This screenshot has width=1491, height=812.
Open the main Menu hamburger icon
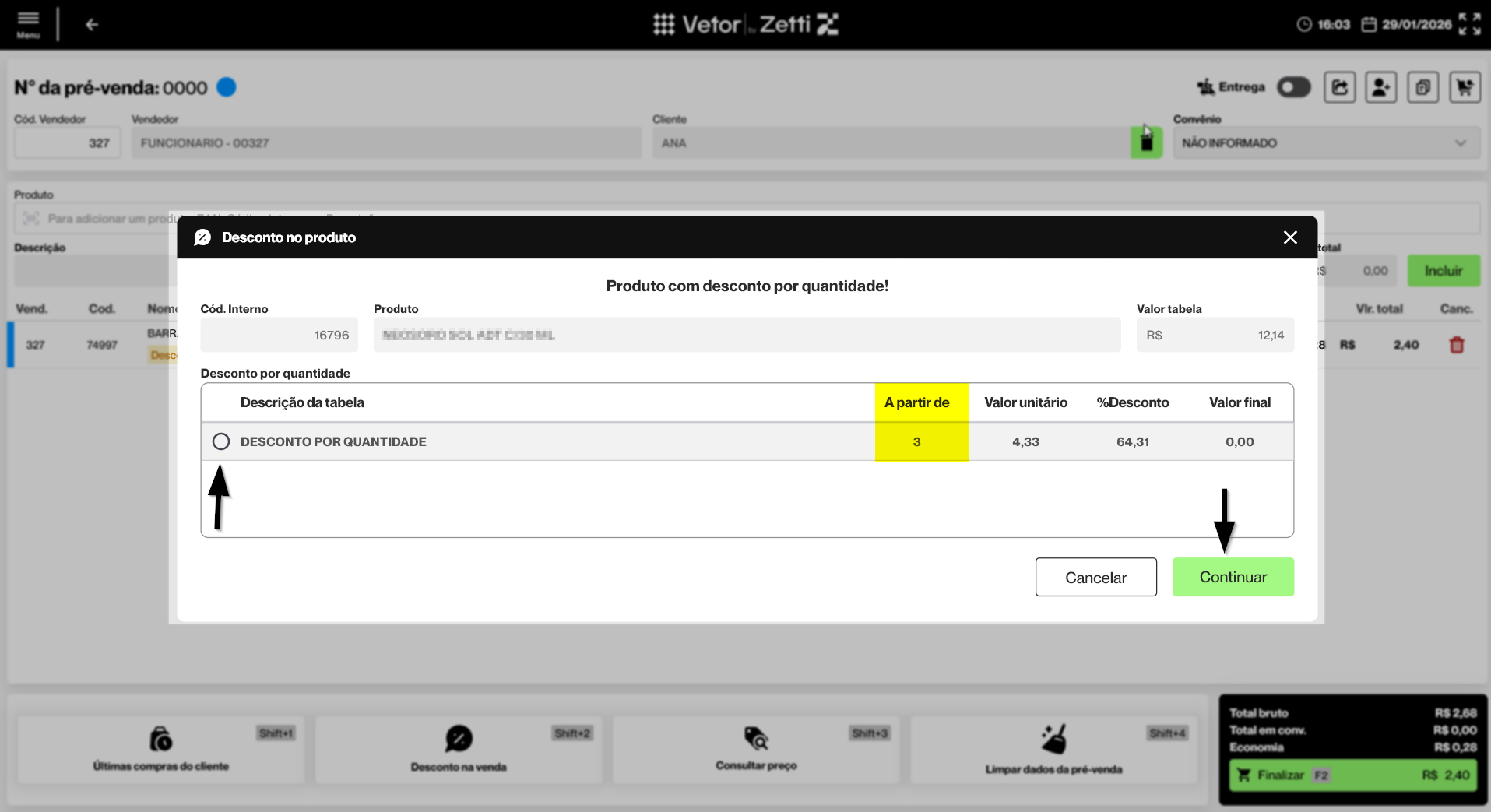click(x=28, y=24)
